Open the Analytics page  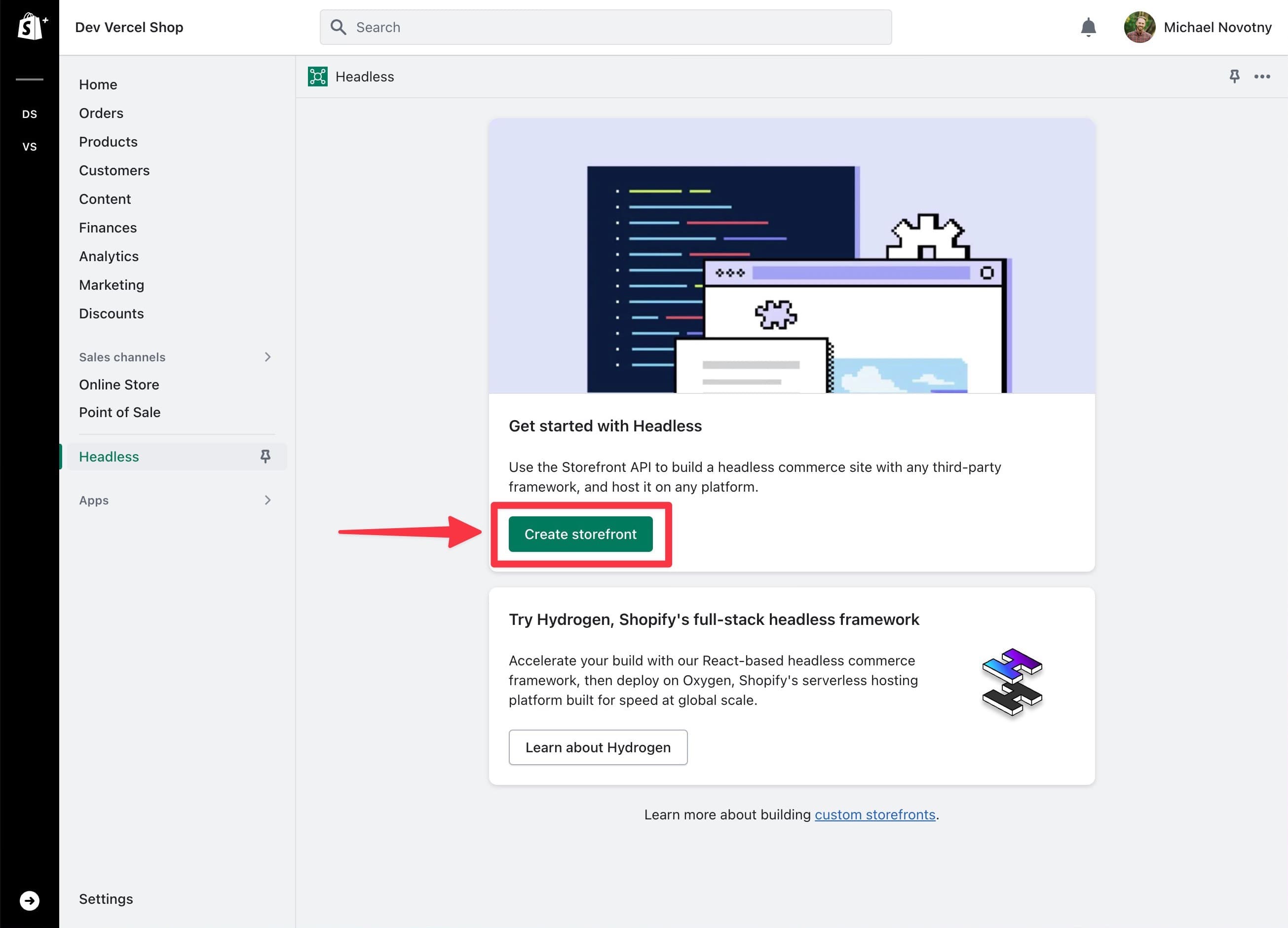coord(109,257)
